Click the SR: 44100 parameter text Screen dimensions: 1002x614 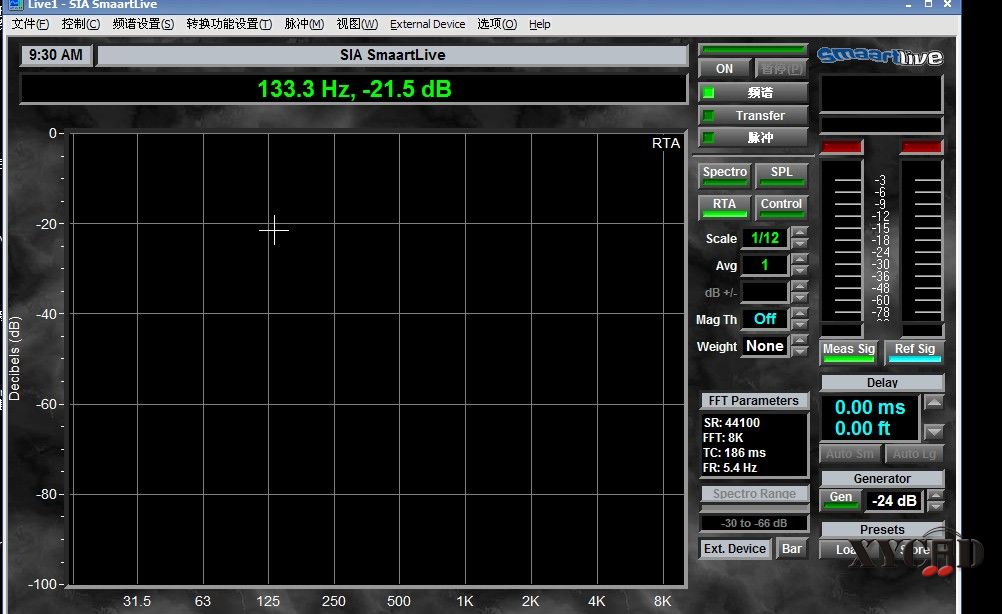732,422
